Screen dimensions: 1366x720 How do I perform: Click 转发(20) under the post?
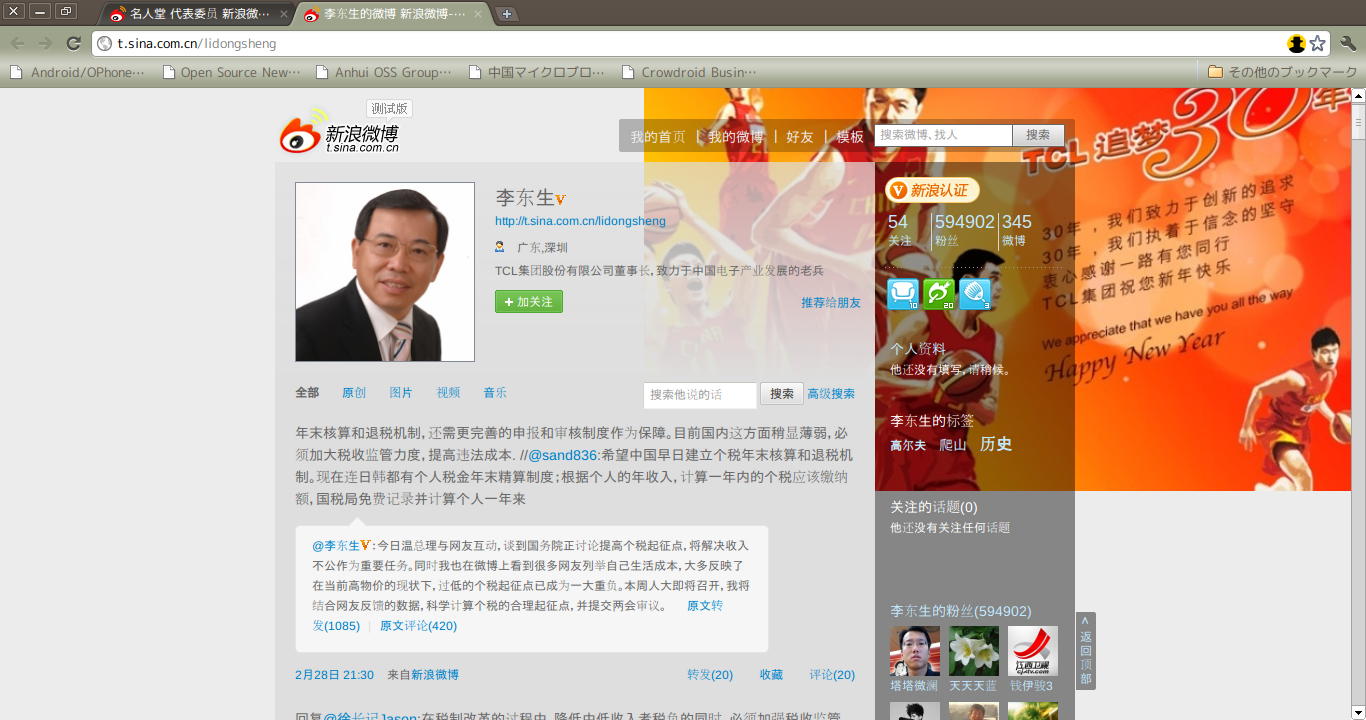(x=710, y=675)
